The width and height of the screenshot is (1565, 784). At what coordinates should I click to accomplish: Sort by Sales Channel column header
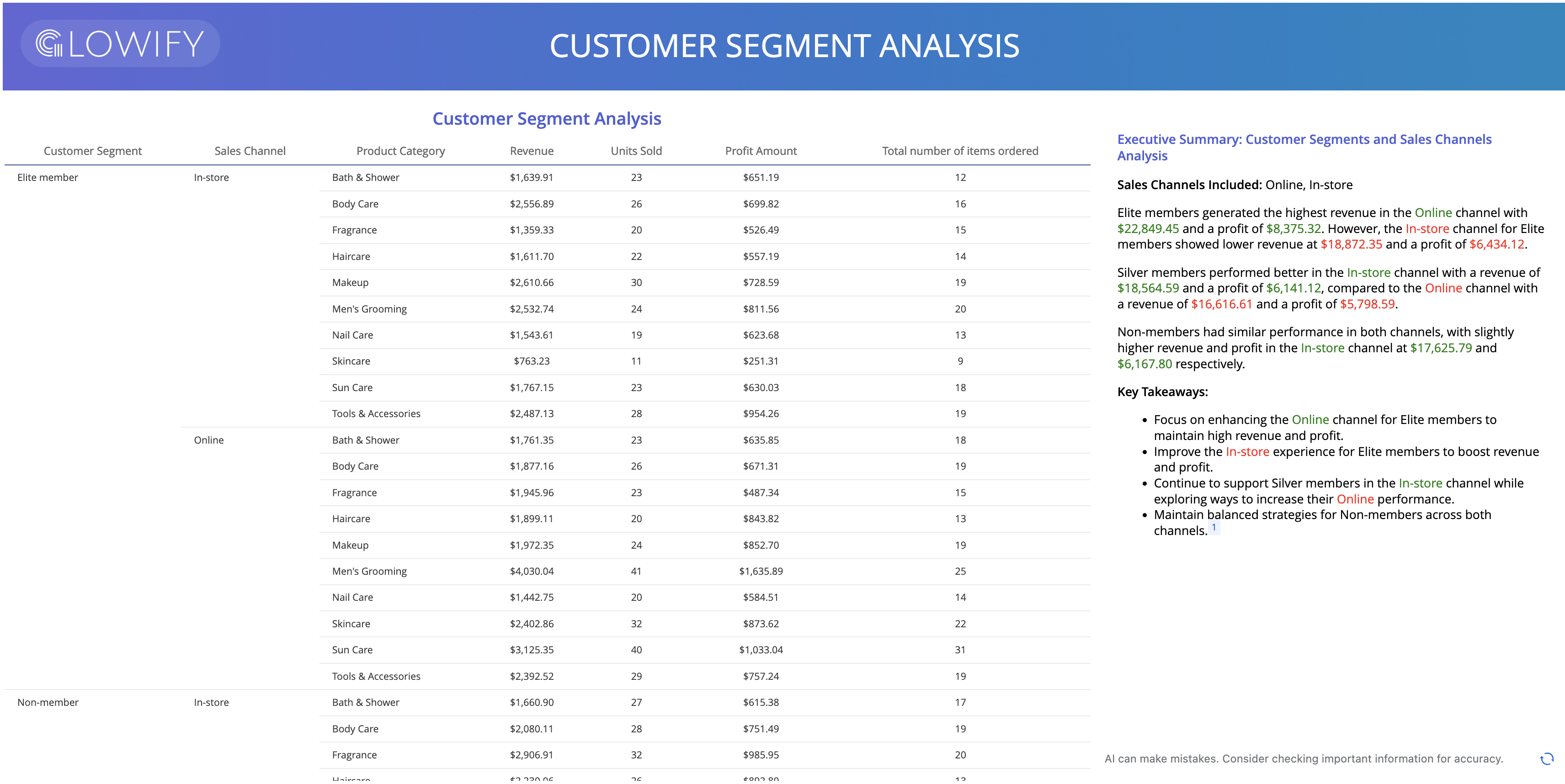tap(250, 151)
